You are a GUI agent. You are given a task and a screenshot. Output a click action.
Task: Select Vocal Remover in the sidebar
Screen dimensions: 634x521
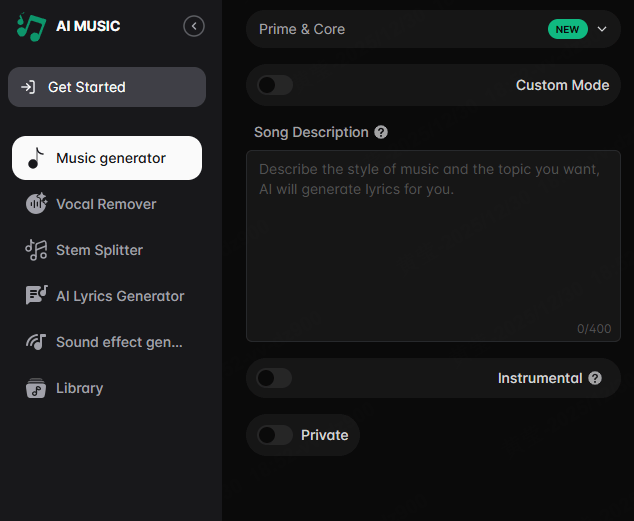pos(107,204)
